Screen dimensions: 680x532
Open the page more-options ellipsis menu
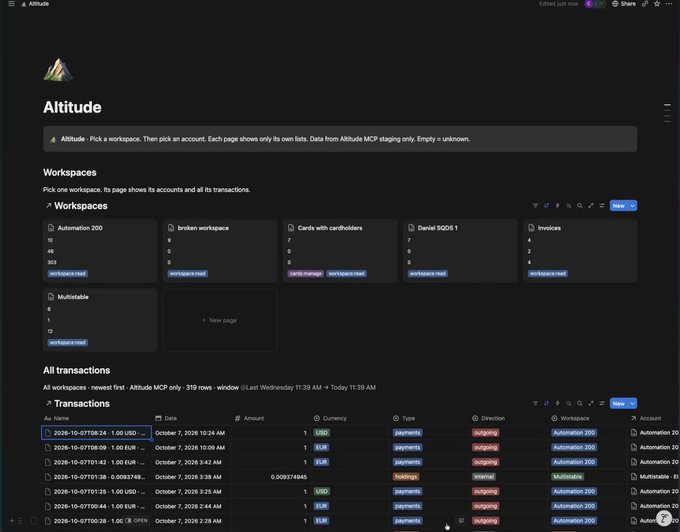669,3
